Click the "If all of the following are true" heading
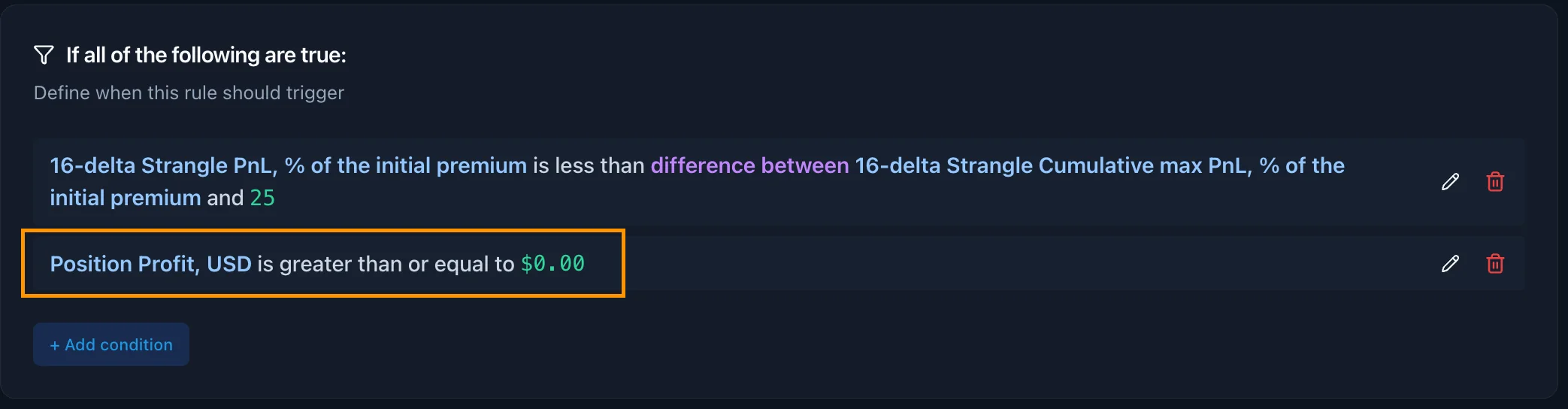Image resolution: width=1568 pixels, height=409 pixels. pyautogui.click(x=206, y=55)
